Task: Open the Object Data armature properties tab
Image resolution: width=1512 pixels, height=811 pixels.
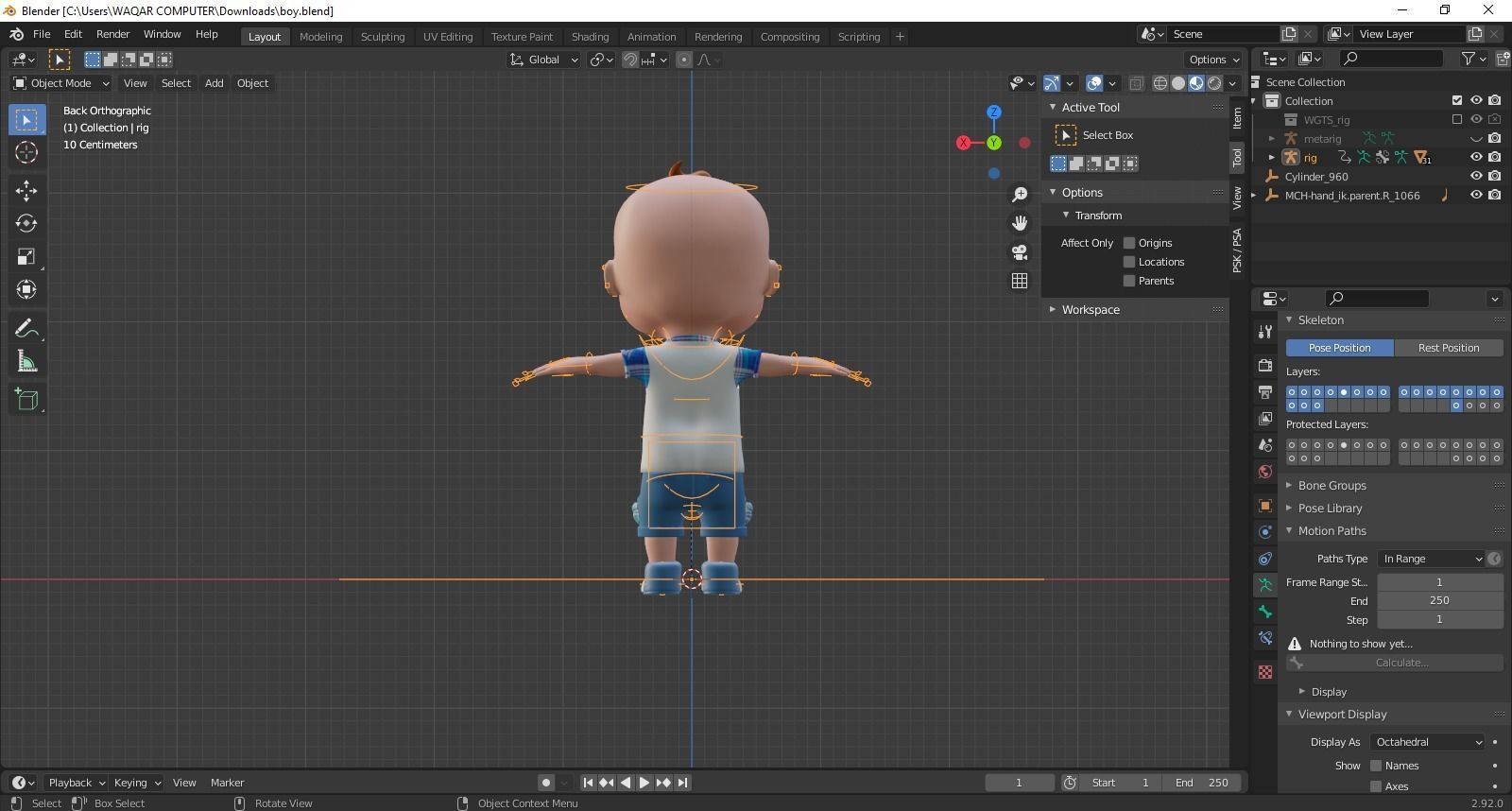Action: click(x=1265, y=585)
